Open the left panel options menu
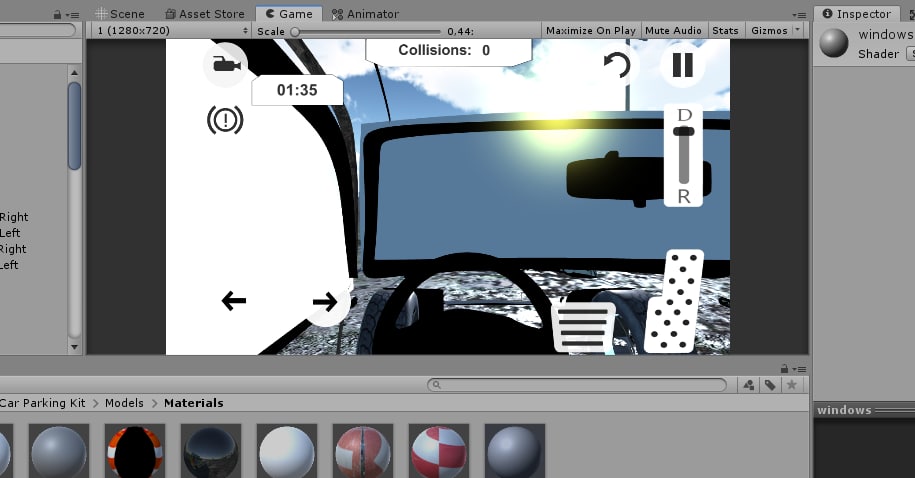Screen dimensions: 915x478 click(x=72, y=15)
